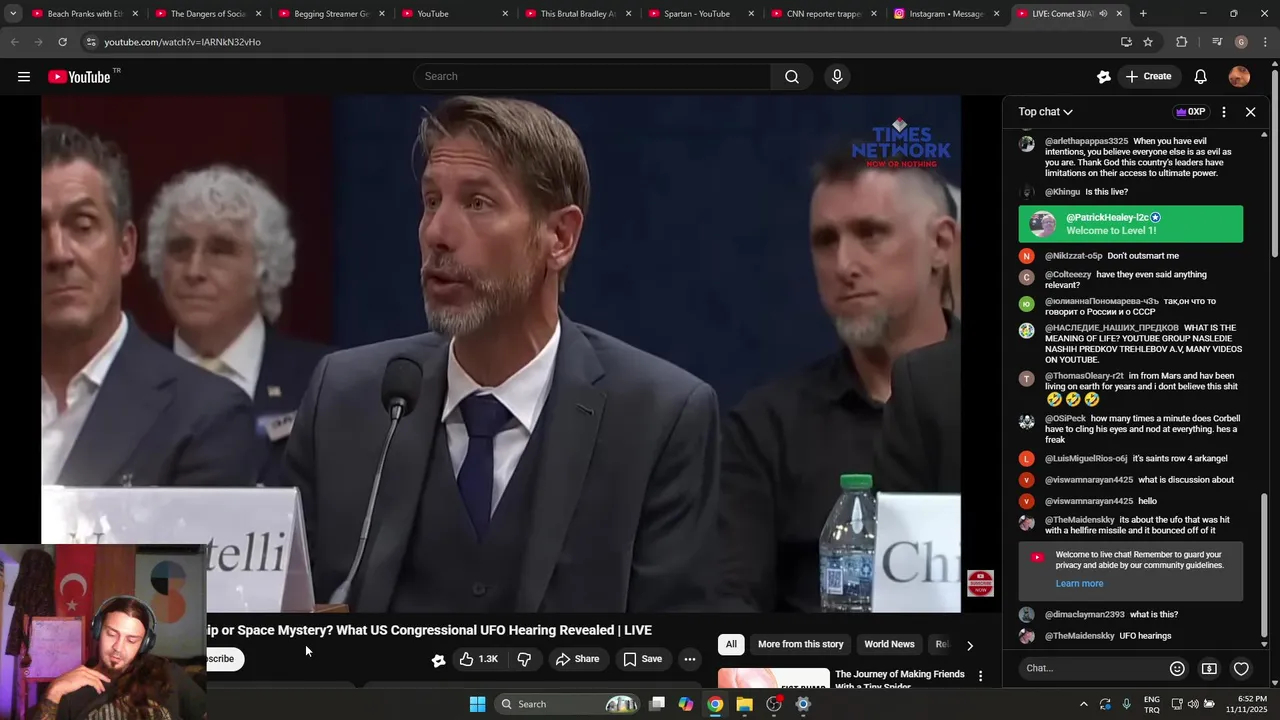The width and height of the screenshot is (1280, 720).
Task: Expand the Top chat mode dropdown
Action: (1046, 112)
